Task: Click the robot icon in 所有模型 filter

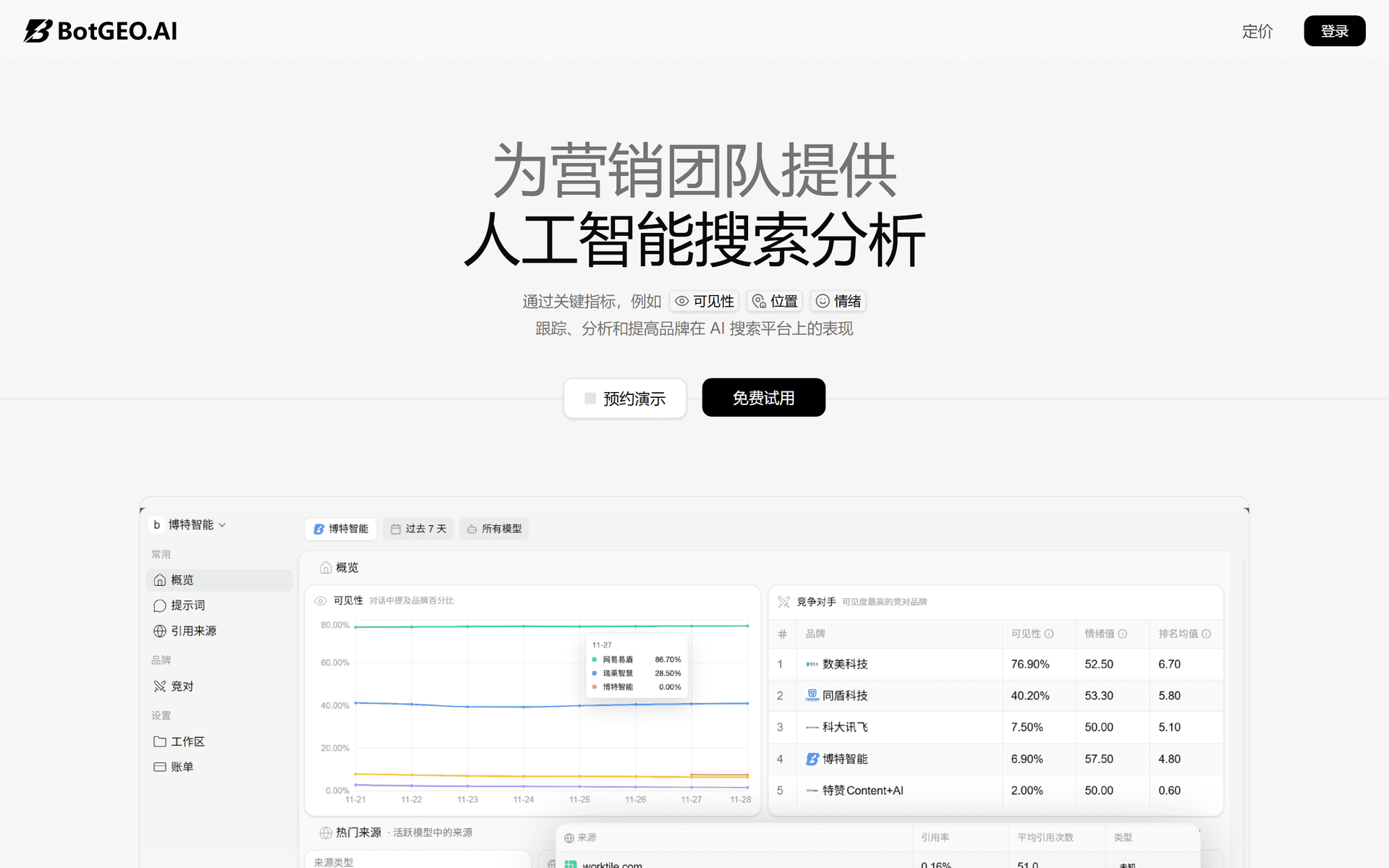Action: point(472,529)
